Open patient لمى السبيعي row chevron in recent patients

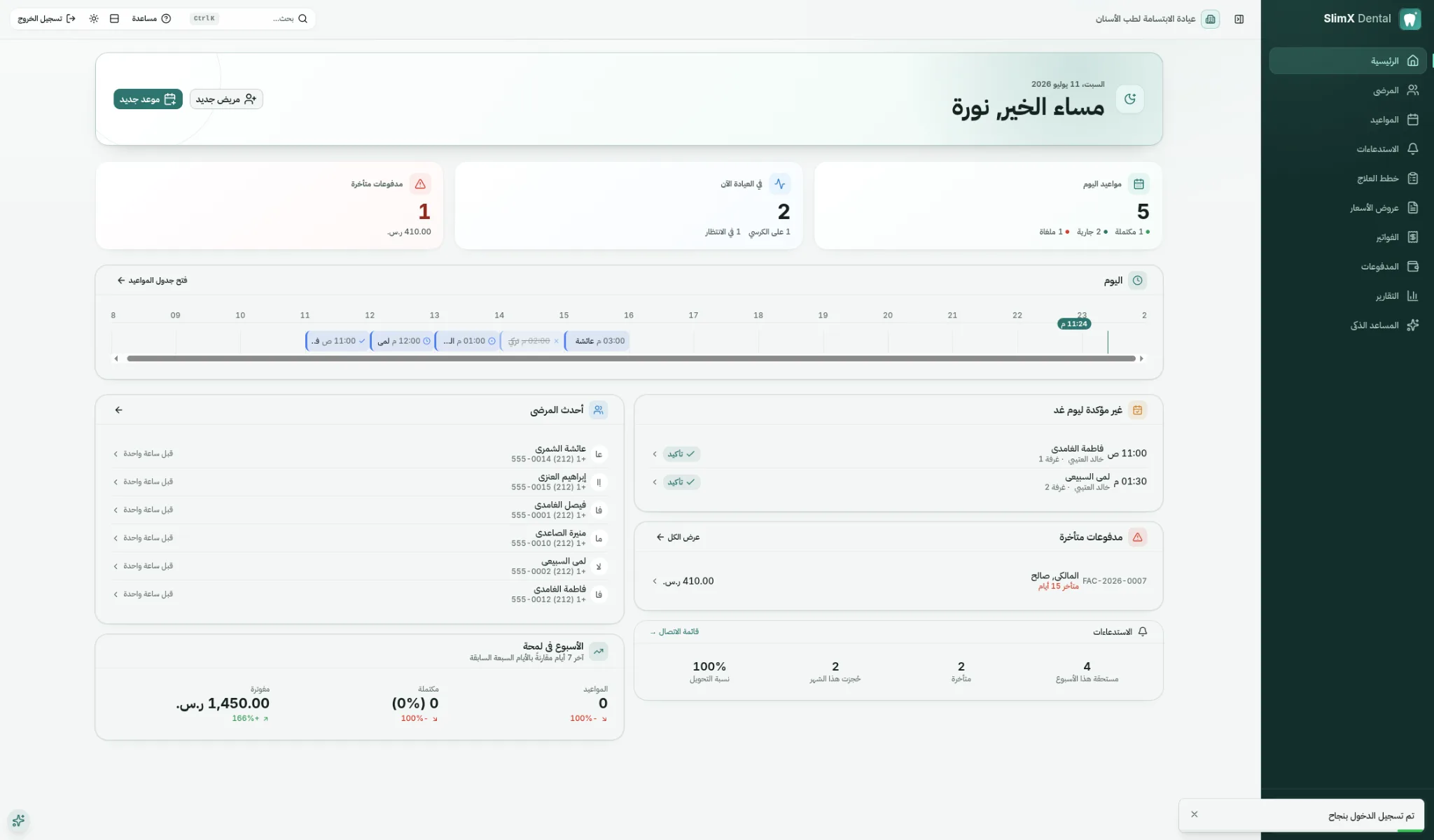click(116, 566)
